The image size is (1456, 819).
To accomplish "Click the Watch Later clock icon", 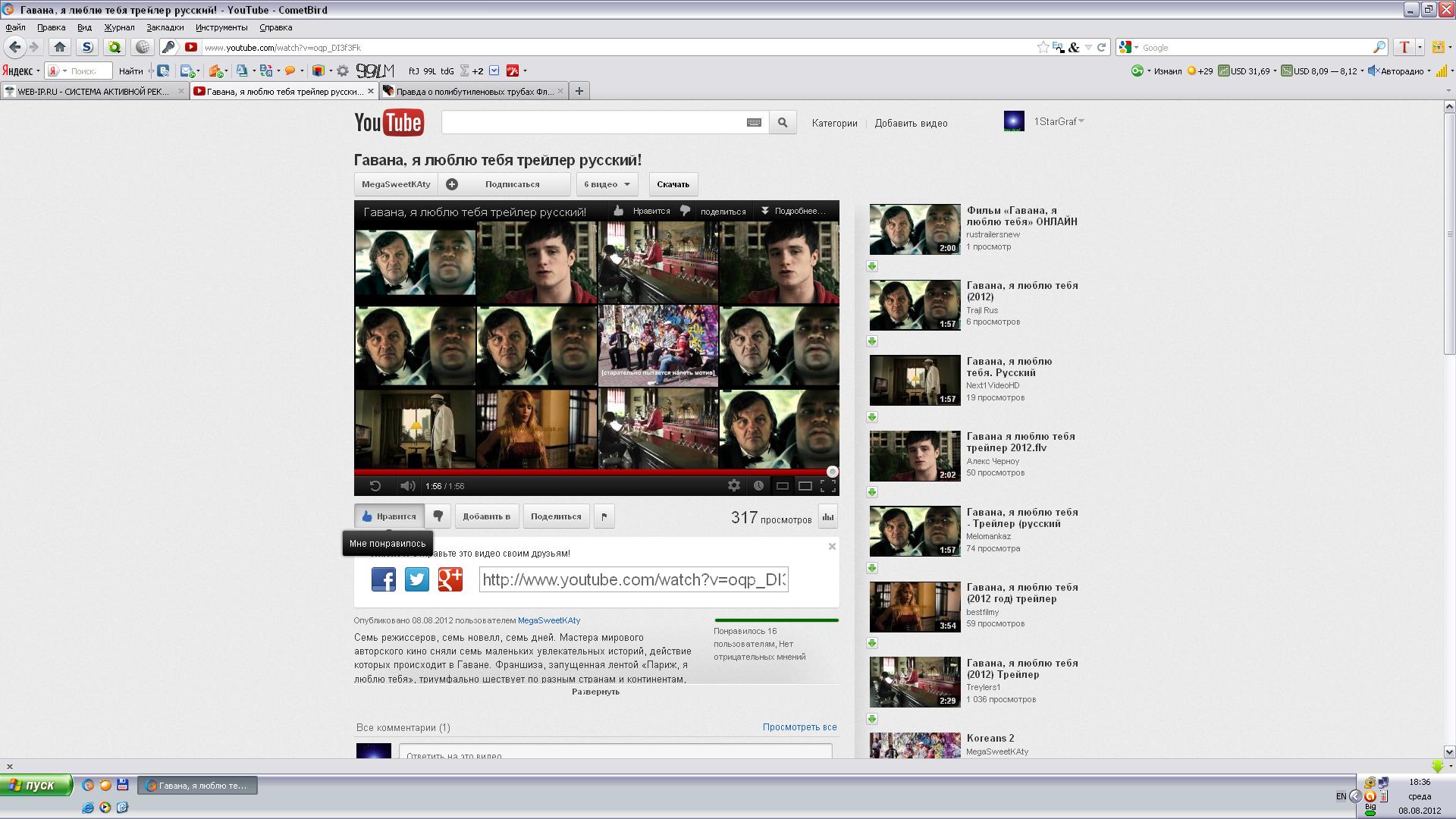I will pos(758,486).
